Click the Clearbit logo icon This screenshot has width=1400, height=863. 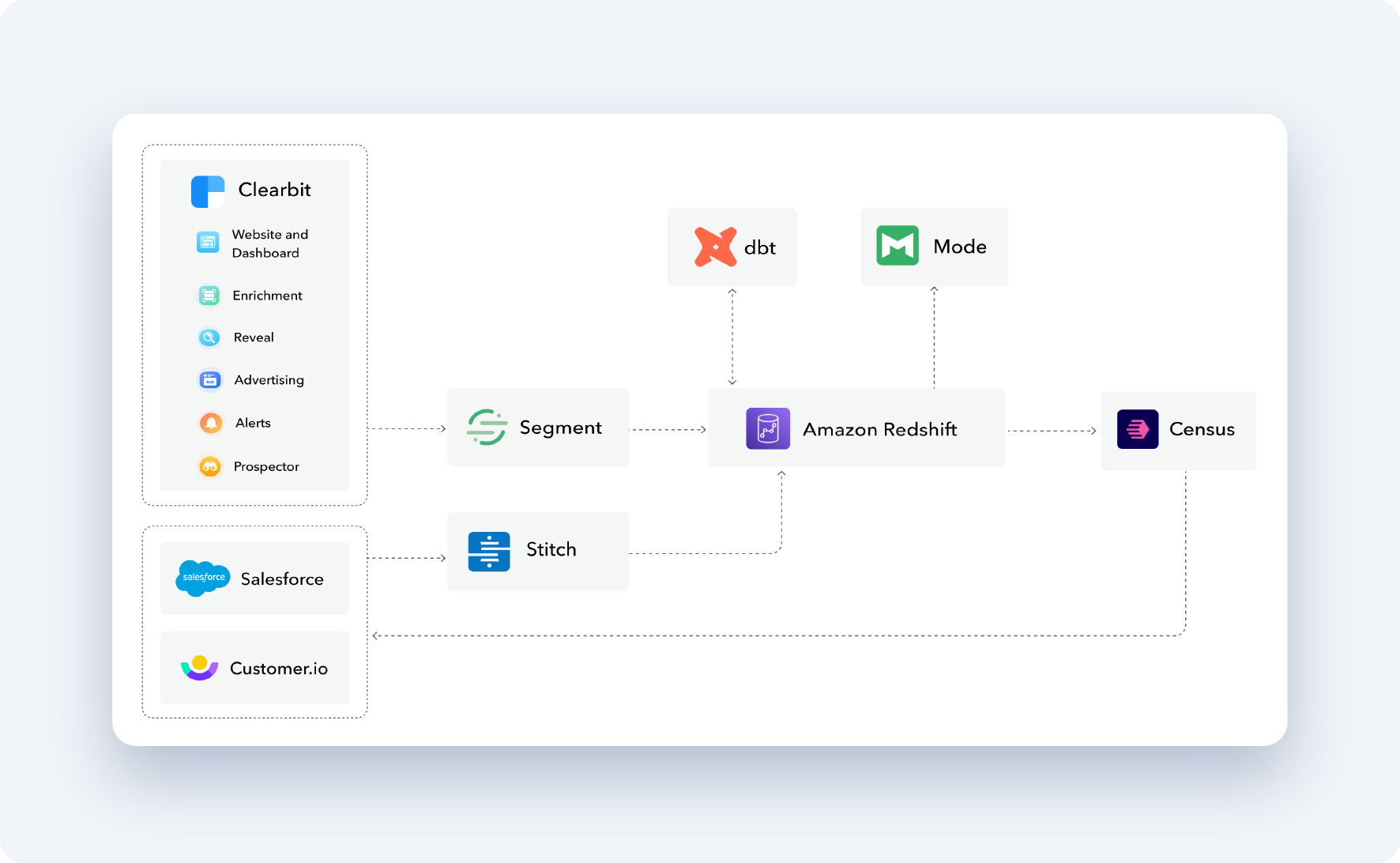(206, 190)
